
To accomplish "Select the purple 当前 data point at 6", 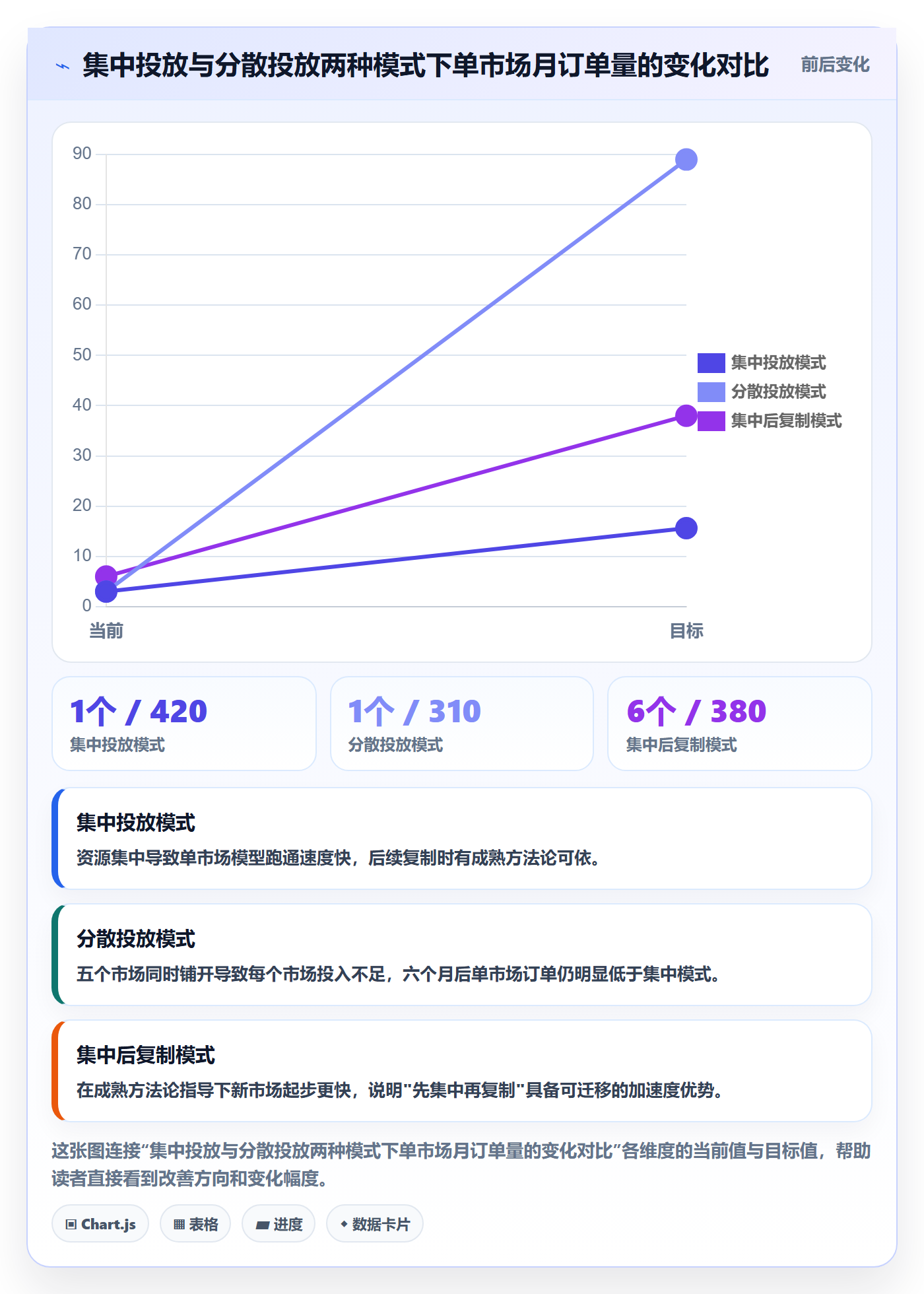I will pos(106,576).
